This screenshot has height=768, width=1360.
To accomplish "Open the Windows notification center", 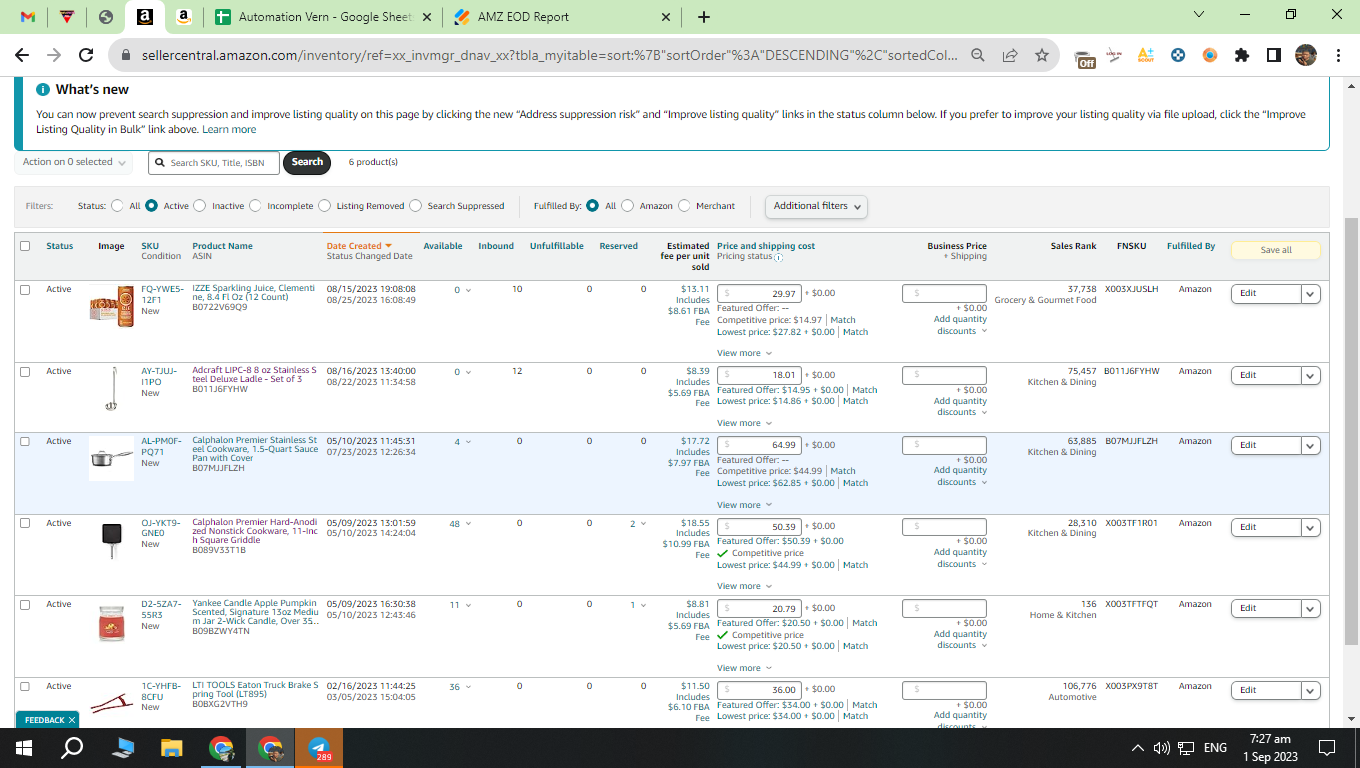I will [x=1327, y=748].
